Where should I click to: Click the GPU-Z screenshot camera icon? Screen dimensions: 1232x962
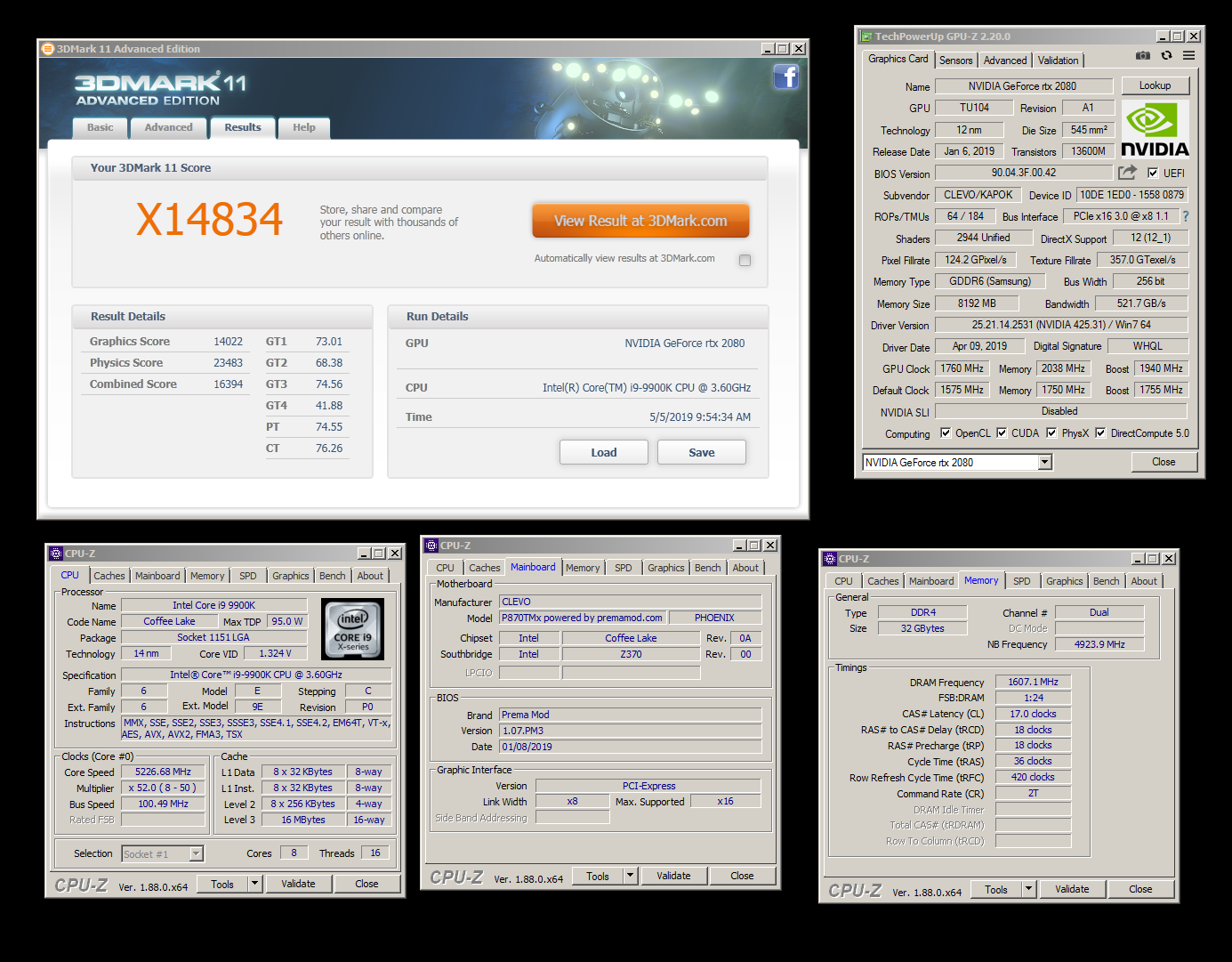[x=1143, y=55]
